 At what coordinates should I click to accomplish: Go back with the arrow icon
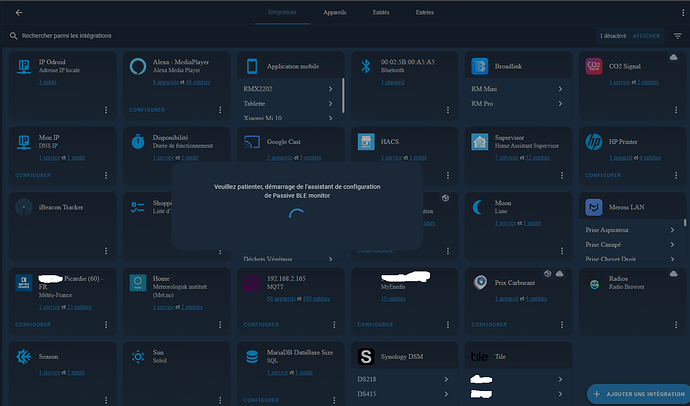click(18, 13)
